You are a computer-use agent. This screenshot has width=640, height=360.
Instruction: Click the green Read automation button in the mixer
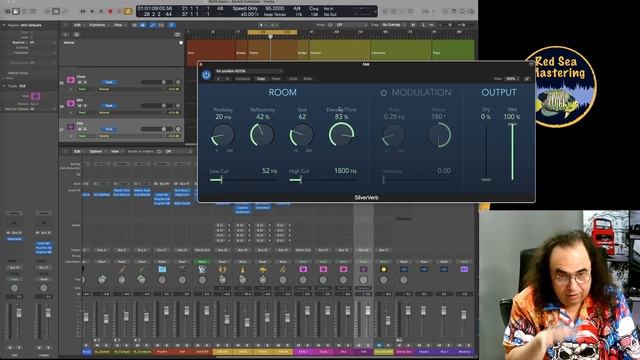click(202, 262)
